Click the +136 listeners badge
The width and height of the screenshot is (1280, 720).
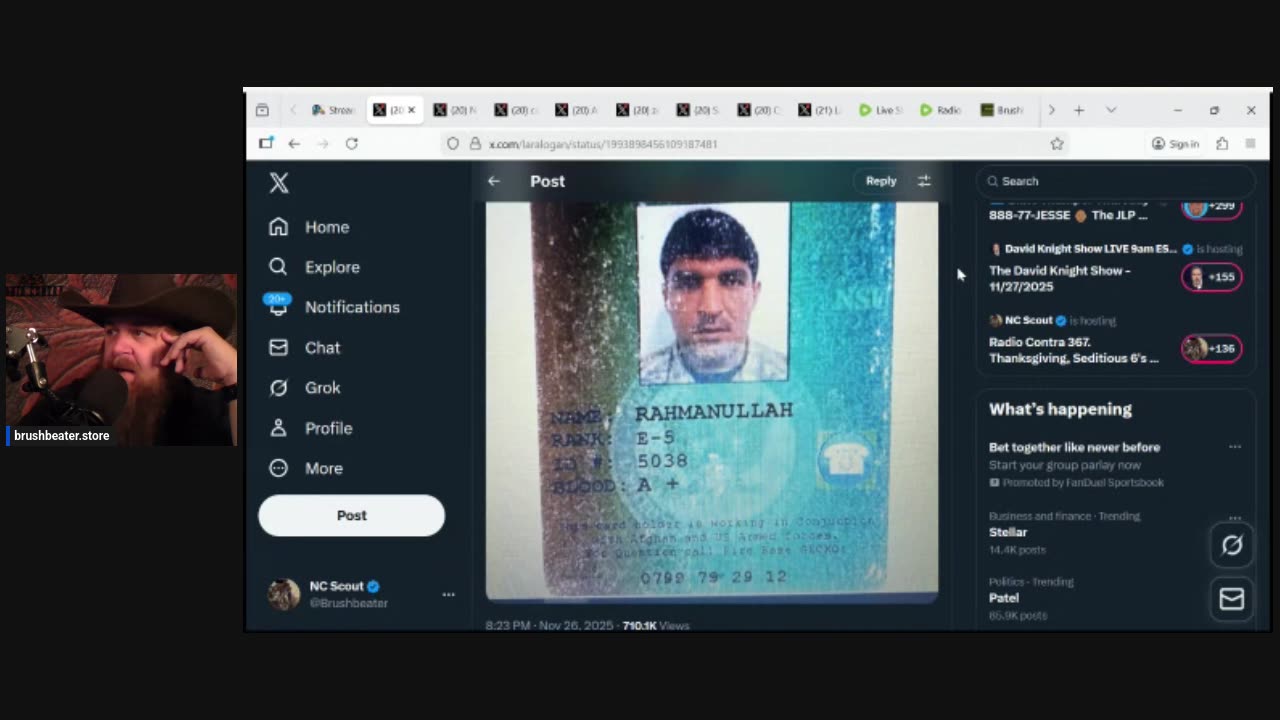[x=1212, y=348]
